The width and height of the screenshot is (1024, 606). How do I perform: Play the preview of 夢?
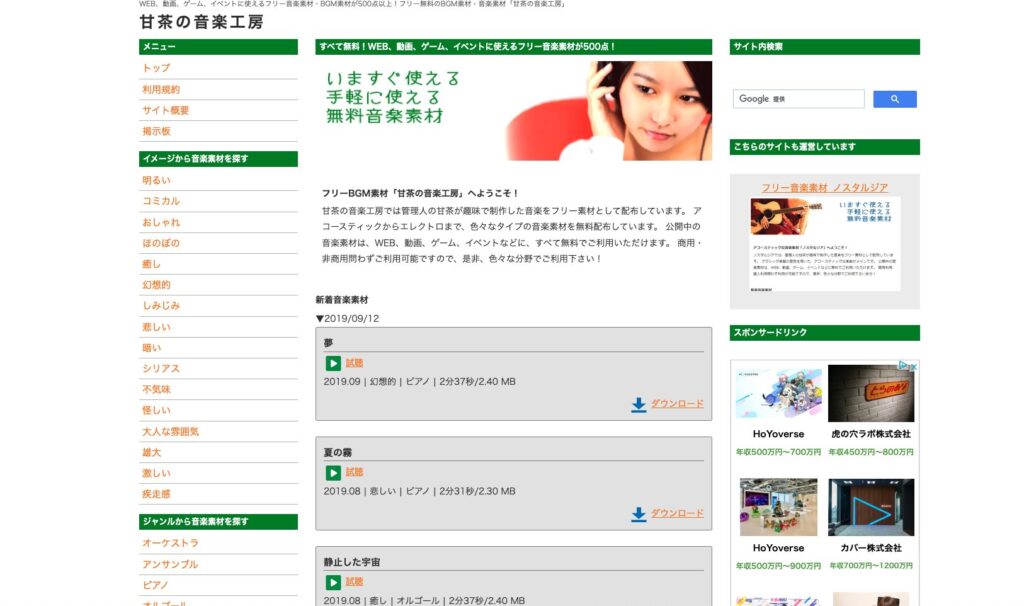[x=333, y=363]
